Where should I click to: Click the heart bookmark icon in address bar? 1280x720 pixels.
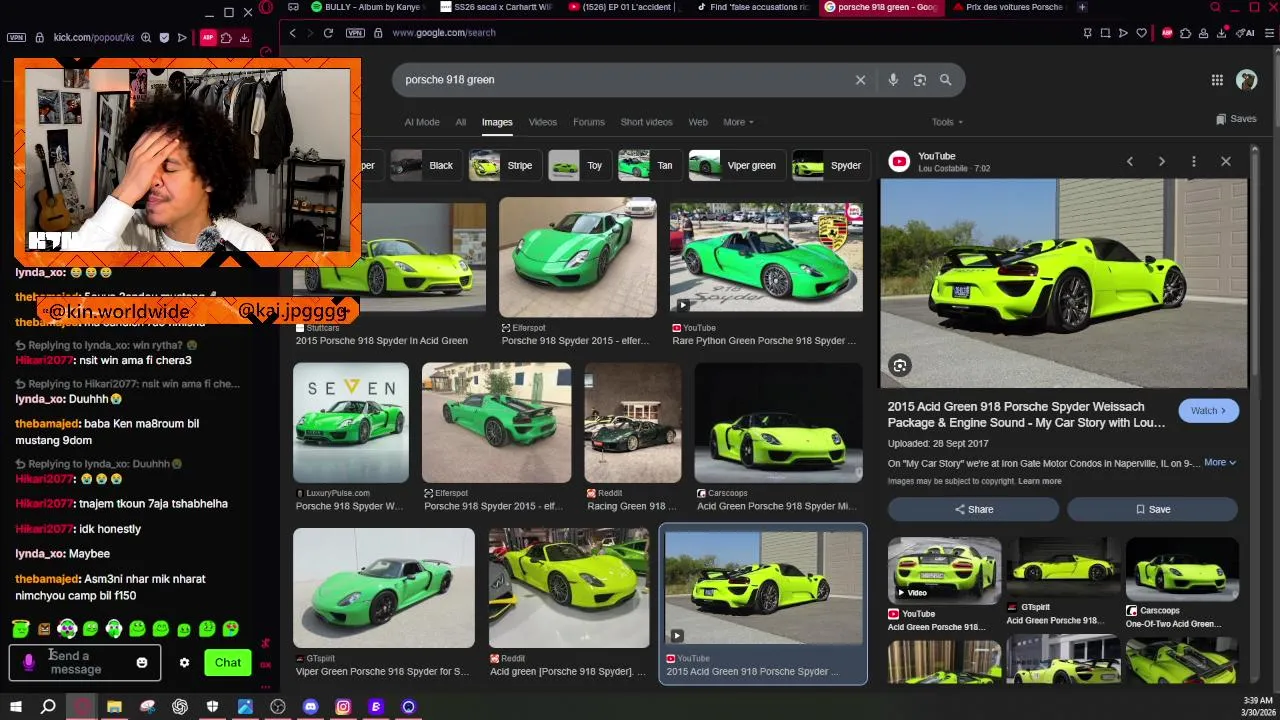1141,33
